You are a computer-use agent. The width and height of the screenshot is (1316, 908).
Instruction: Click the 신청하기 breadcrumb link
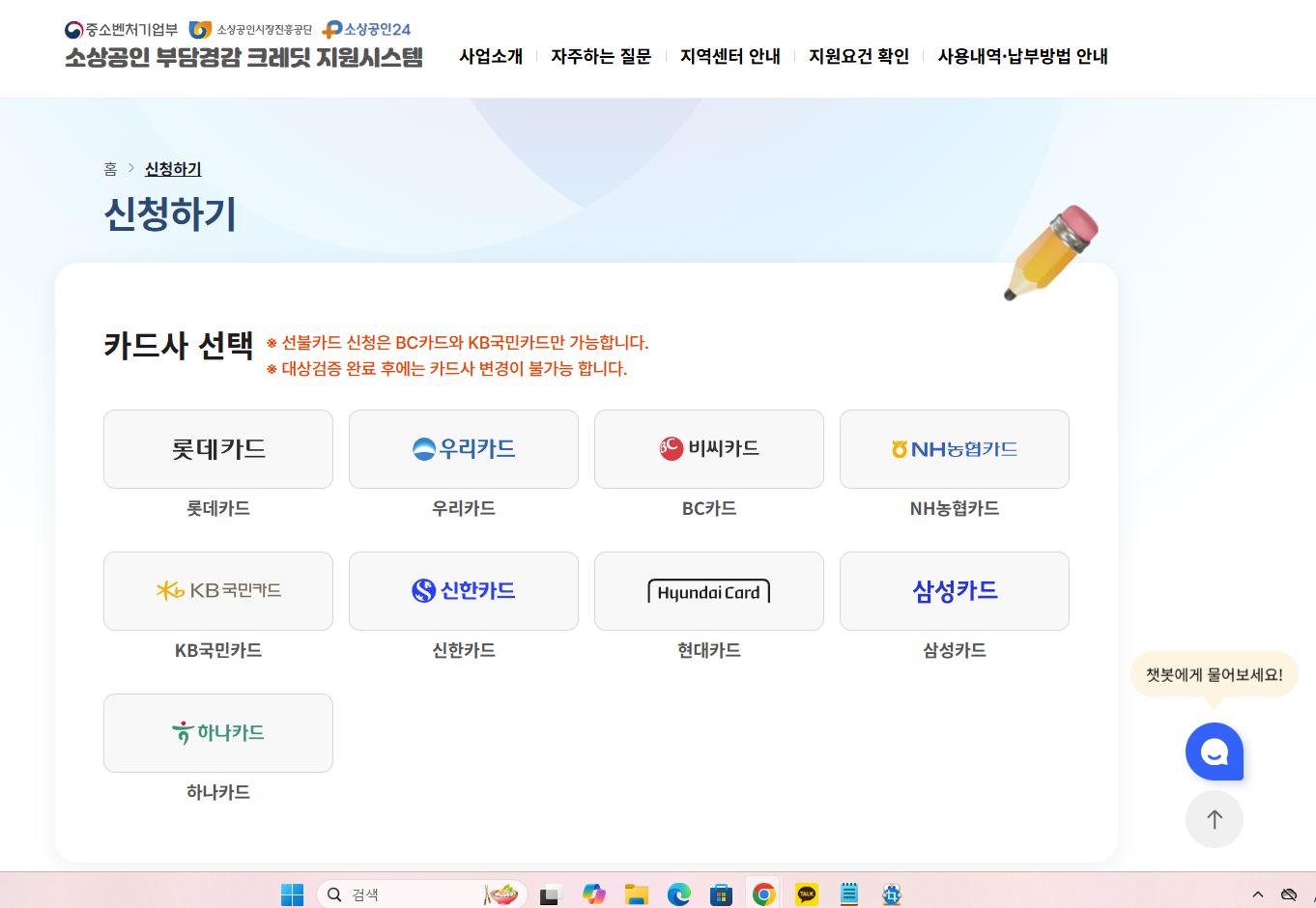tap(173, 169)
